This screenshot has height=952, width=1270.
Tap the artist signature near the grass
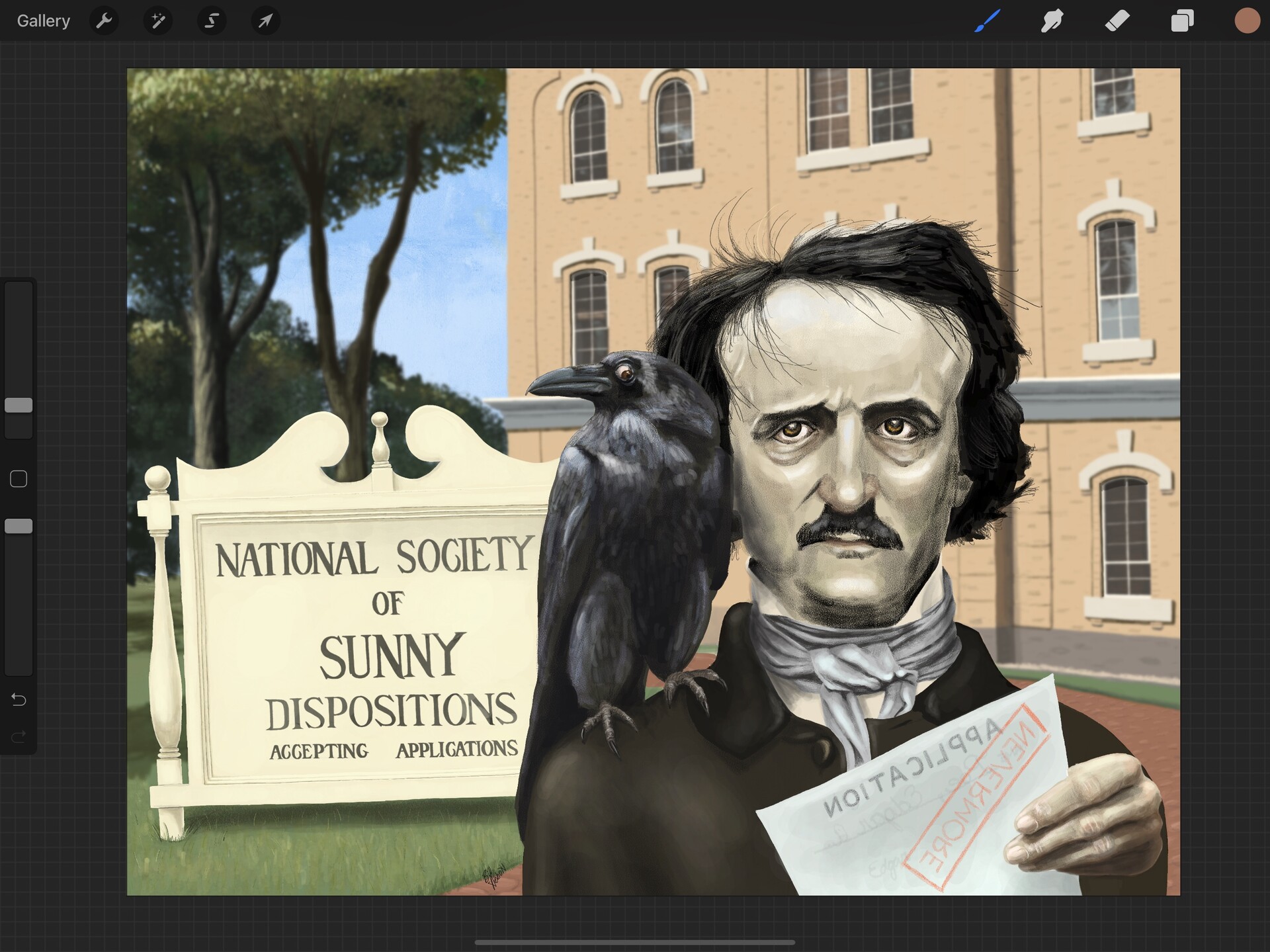pos(493,875)
